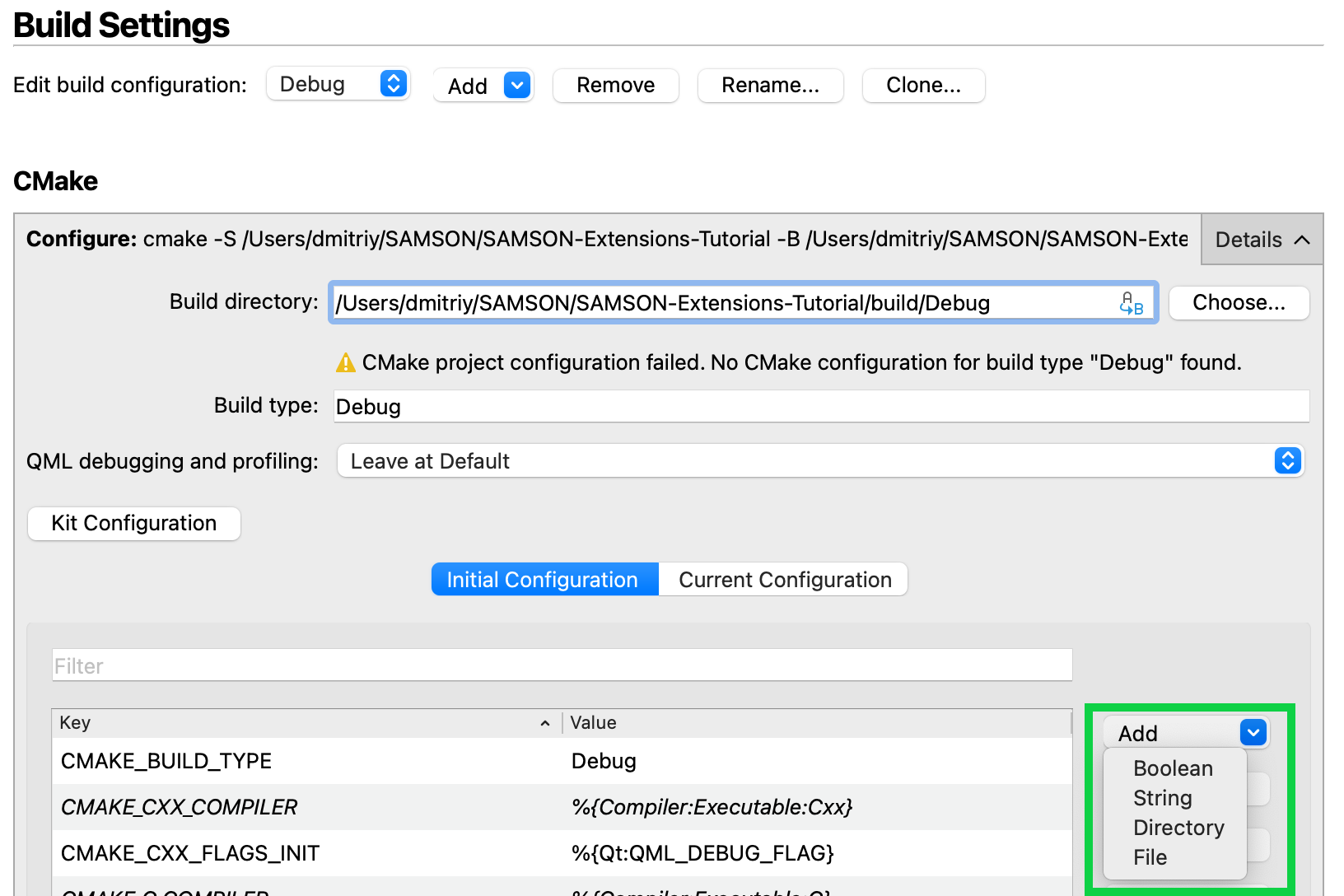Click the sort arrow on the Key column
The width and height of the screenshot is (1344, 896).
point(544,722)
